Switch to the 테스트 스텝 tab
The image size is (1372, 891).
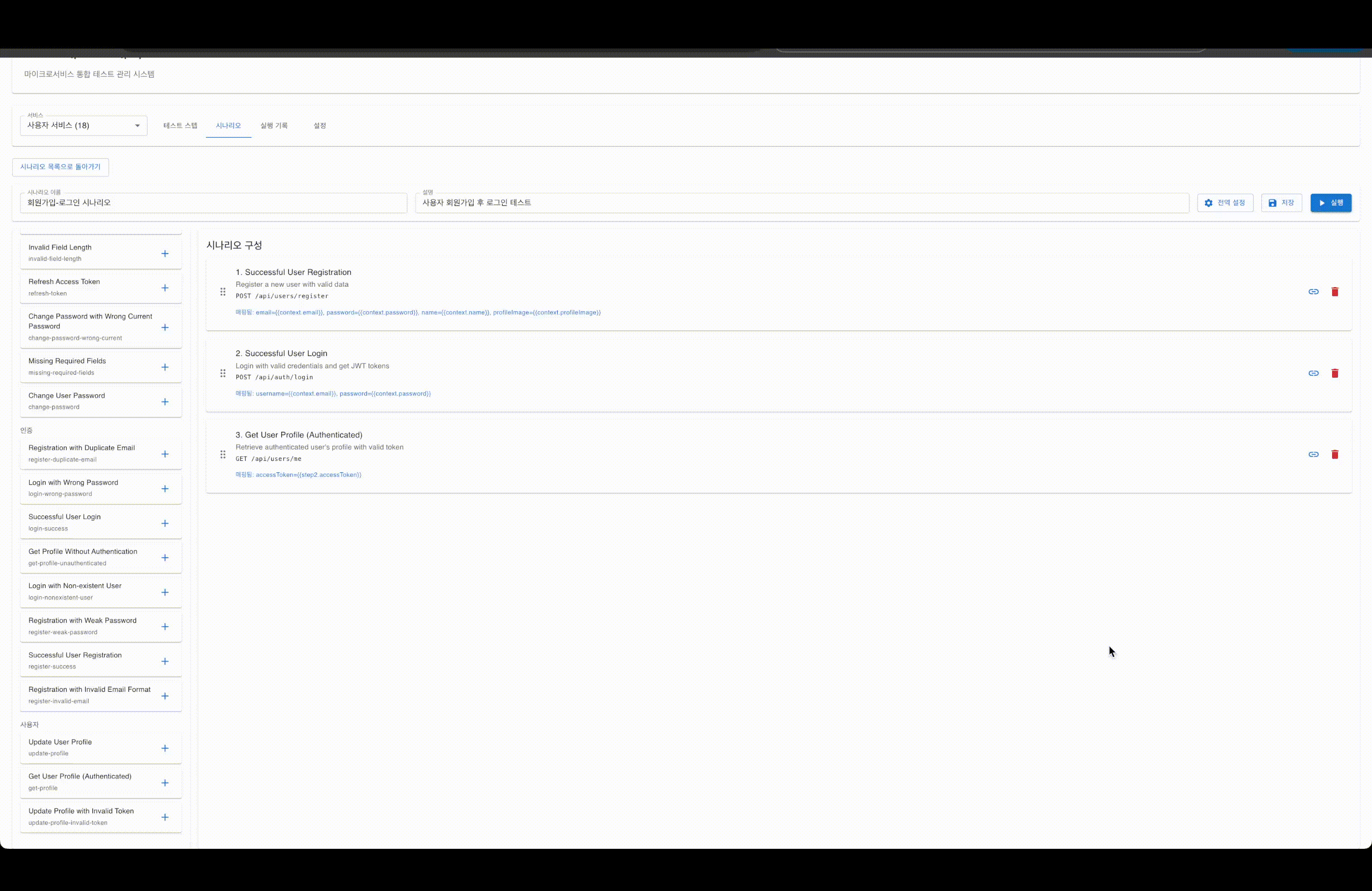181,126
